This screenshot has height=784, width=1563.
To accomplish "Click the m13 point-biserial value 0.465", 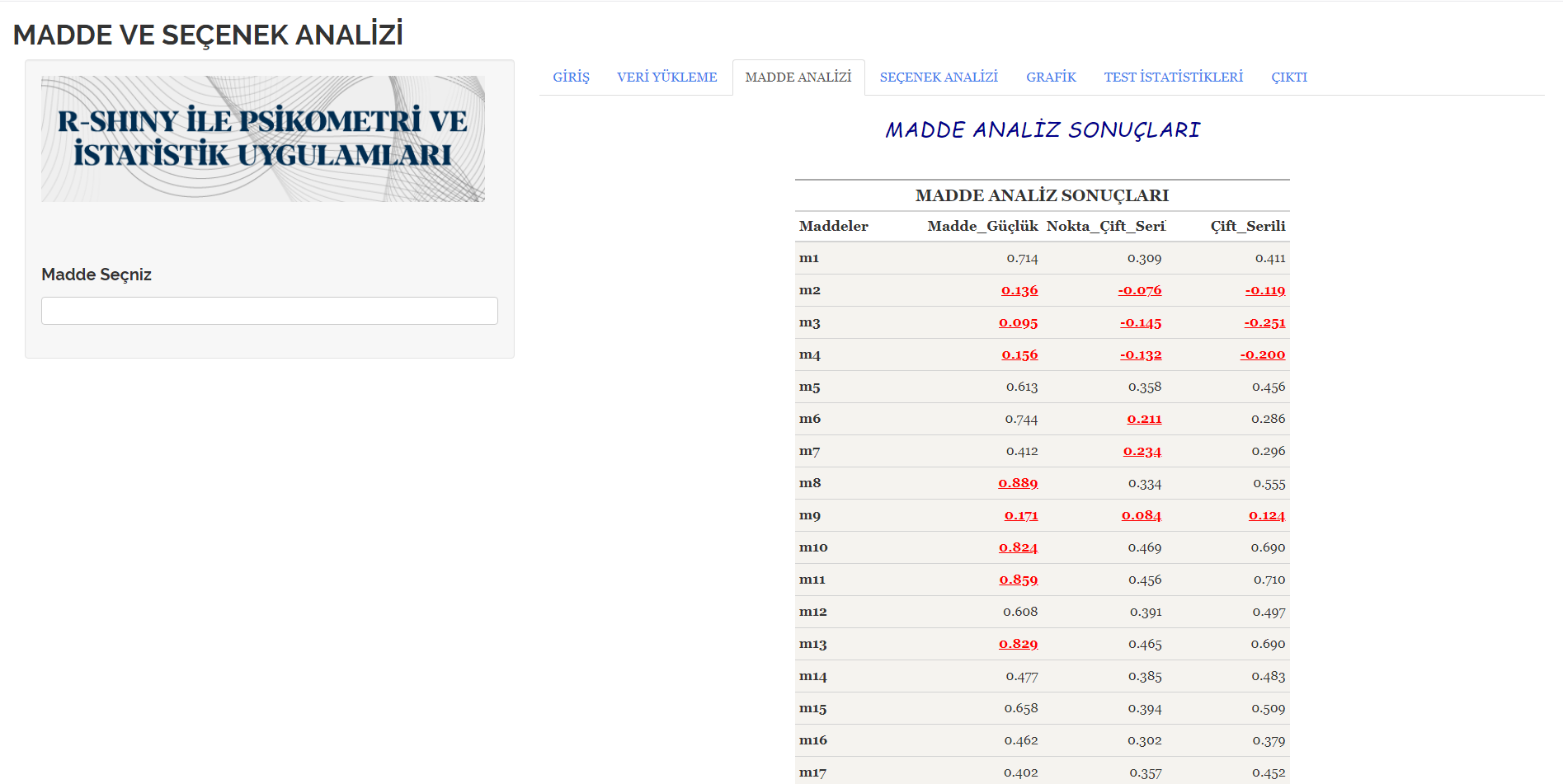I will (1145, 644).
